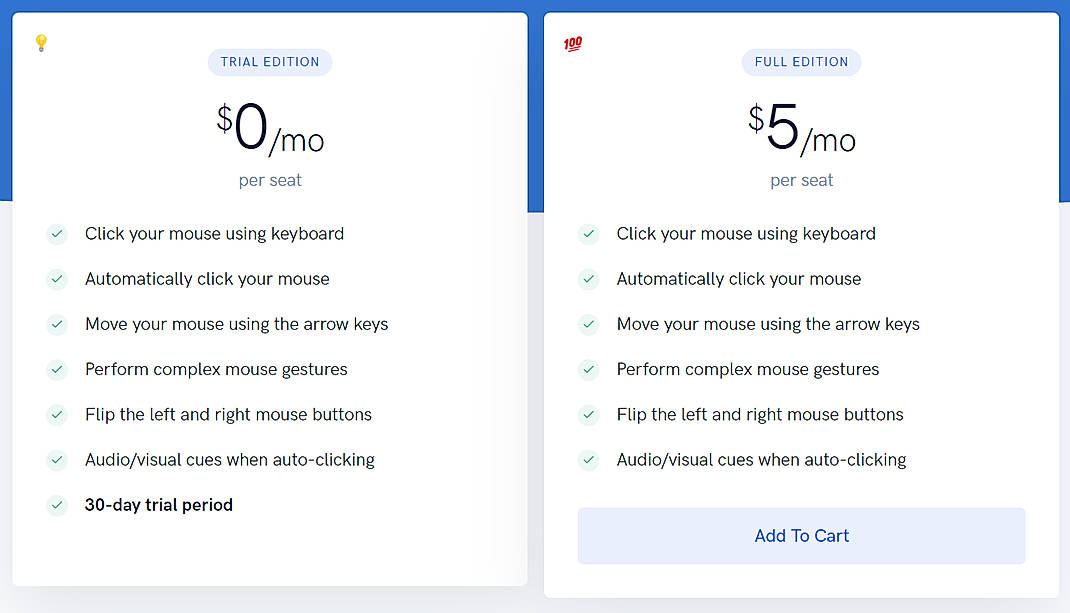
Task: Click "Flip the left and right mouse buttons" on Full Edition
Action: (x=760, y=415)
